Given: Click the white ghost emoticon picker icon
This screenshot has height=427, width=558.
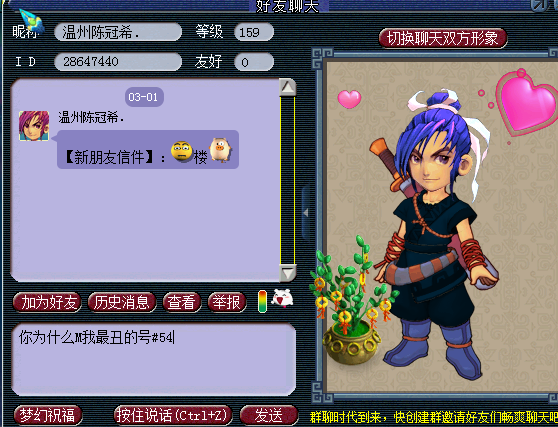Looking at the screenshot, I should click(282, 299).
